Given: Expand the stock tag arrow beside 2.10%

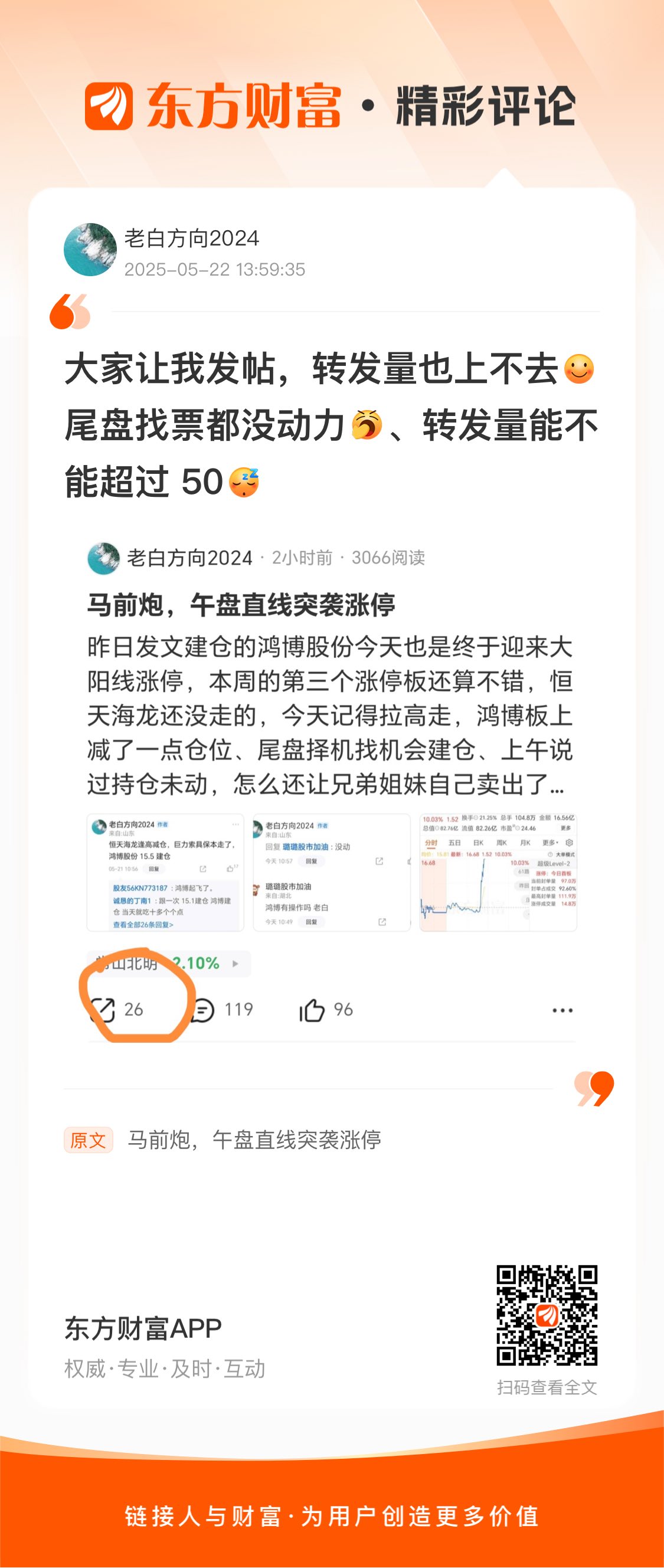Looking at the screenshot, I should pyautogui.click(x=235, y=964).
